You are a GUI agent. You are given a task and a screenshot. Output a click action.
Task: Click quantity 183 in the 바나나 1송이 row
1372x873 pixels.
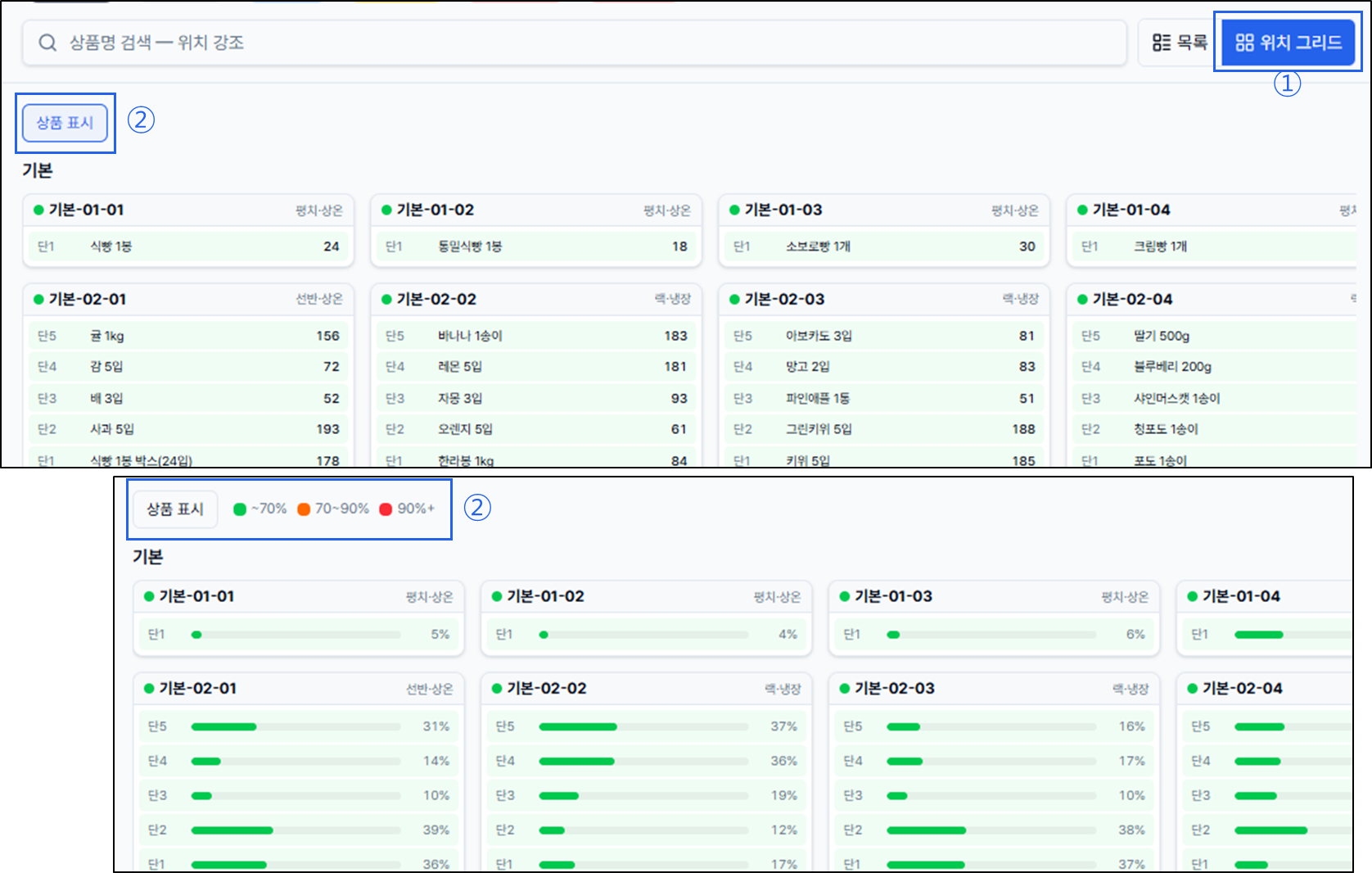pyautogui.click(x=676, y=336)
